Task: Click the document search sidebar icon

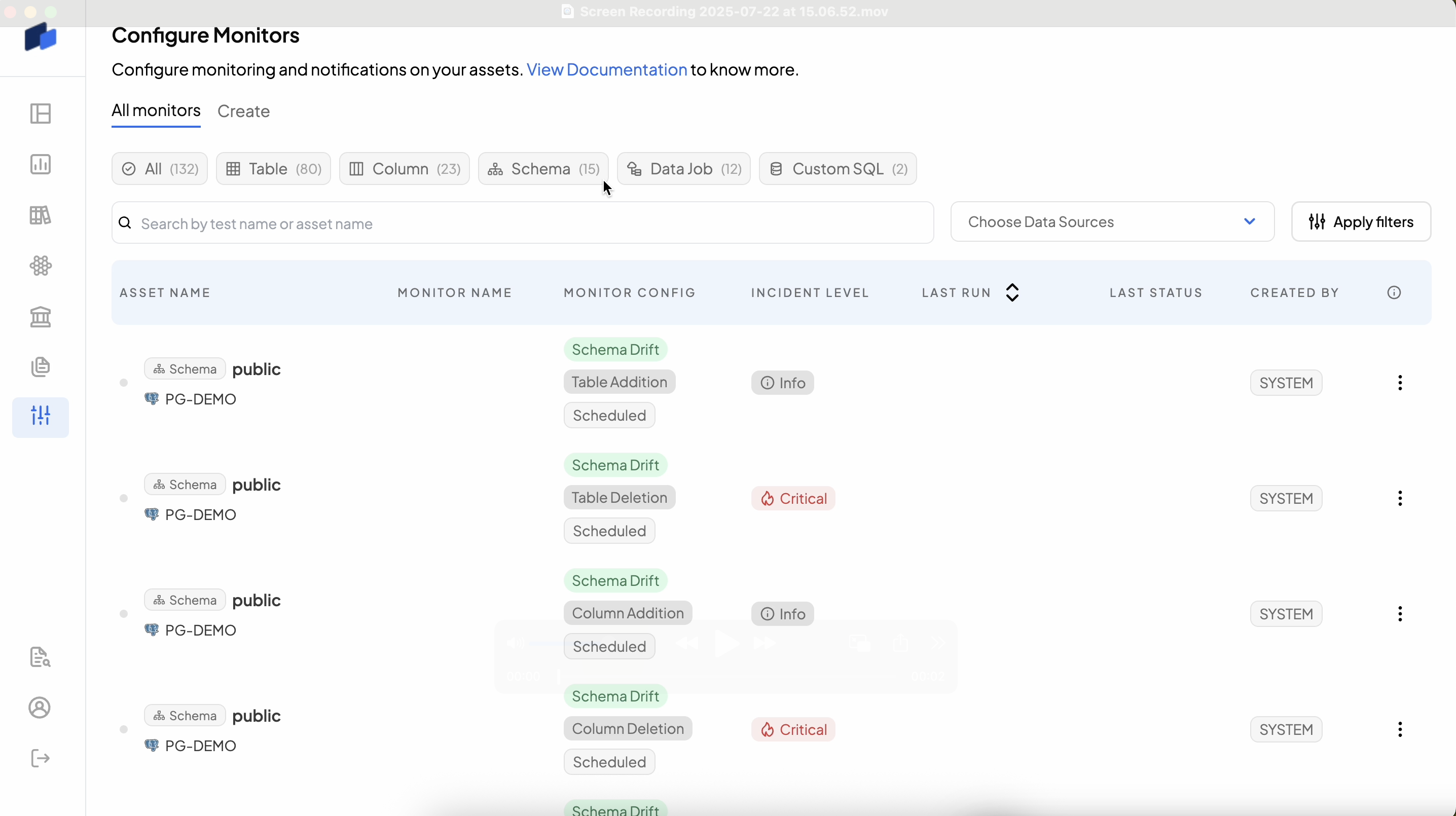Action: point(40,657)
